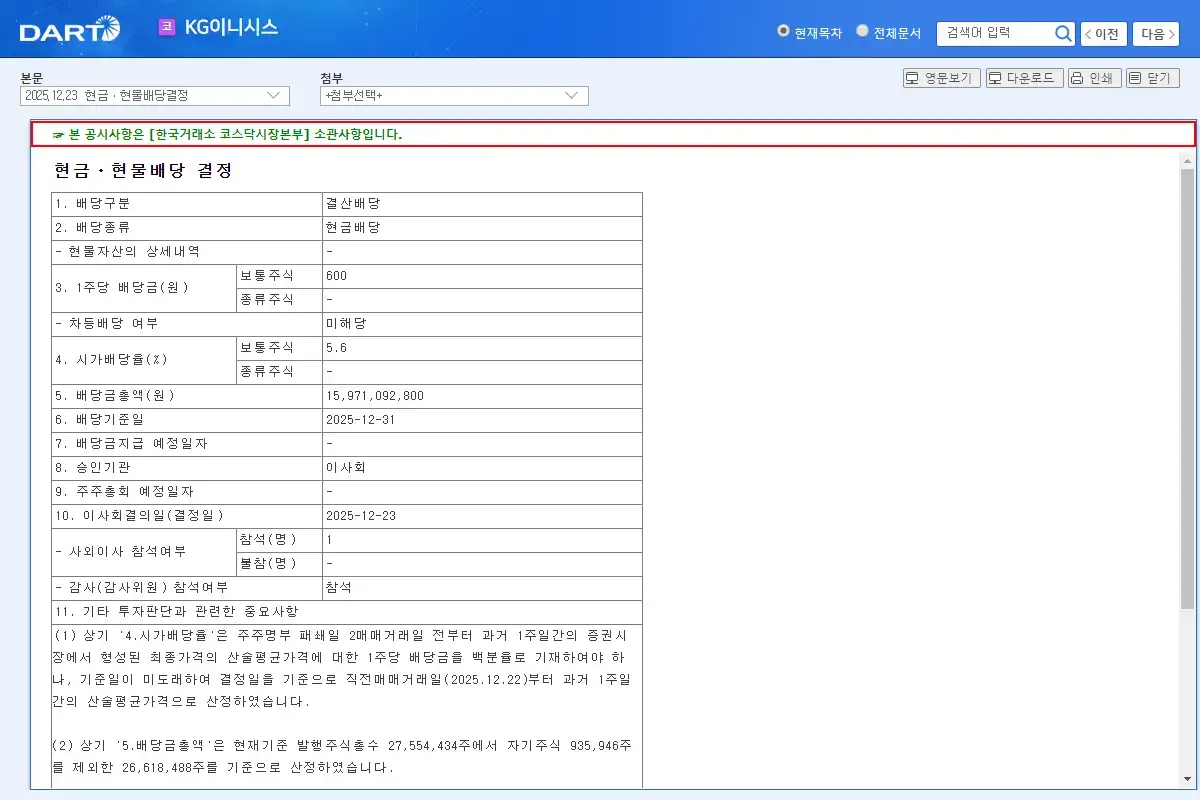
Task: Click the 현금ㆍ현물배당 결정 heading
Action: click(x=143, y=171)
